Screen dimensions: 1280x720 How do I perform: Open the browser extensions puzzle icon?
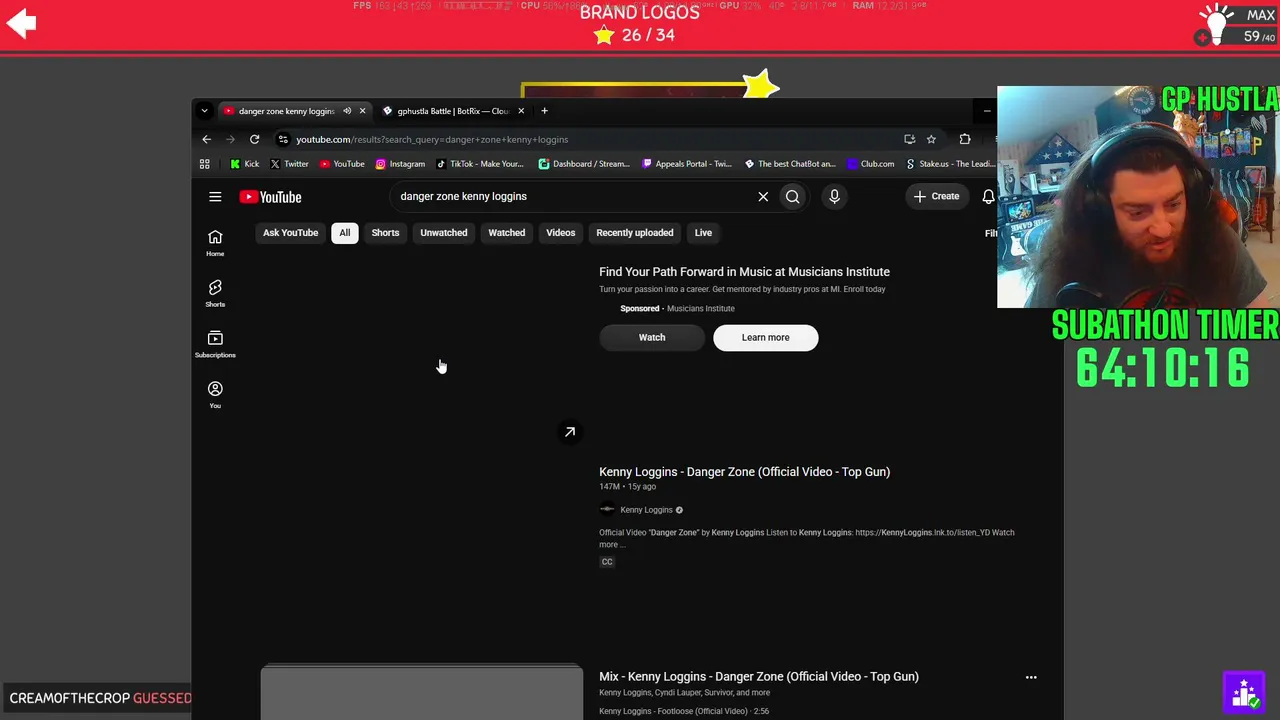(x=965, y=139)
